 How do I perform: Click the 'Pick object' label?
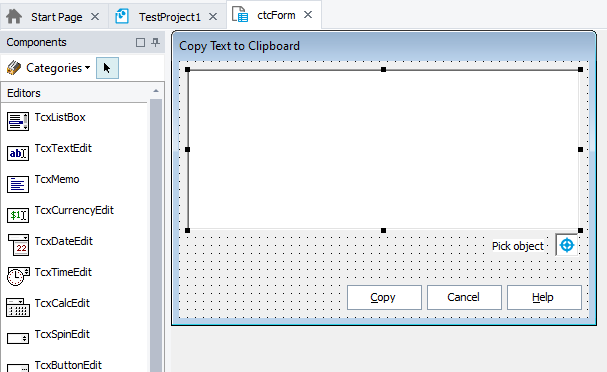pos(518,246)
